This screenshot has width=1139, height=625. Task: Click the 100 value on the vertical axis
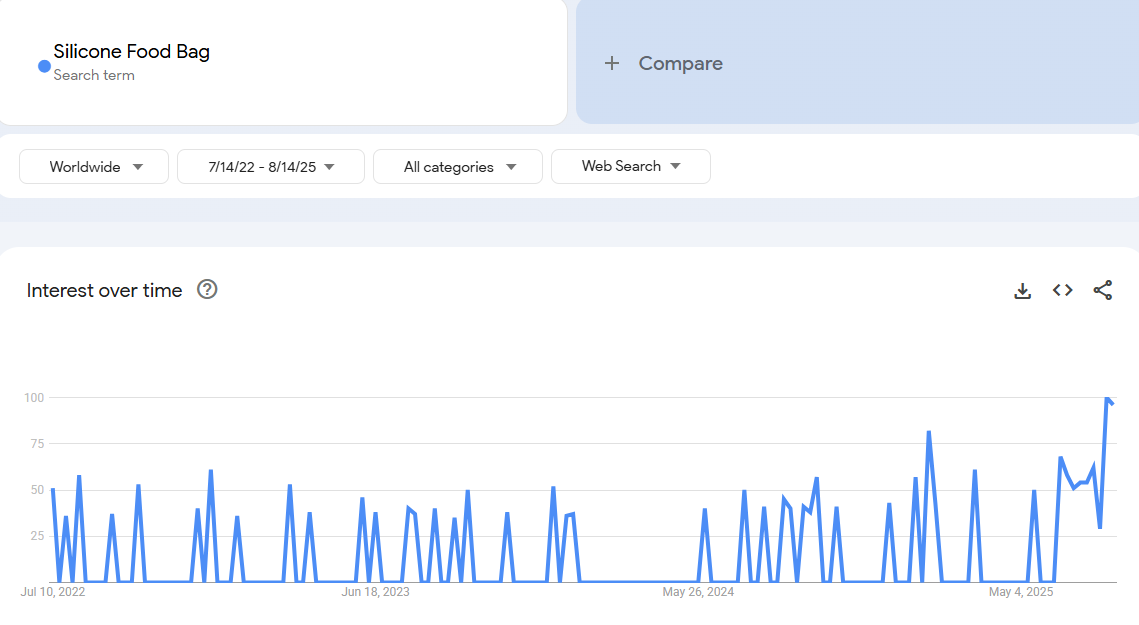pyautogui.click(x=34, y=398)
